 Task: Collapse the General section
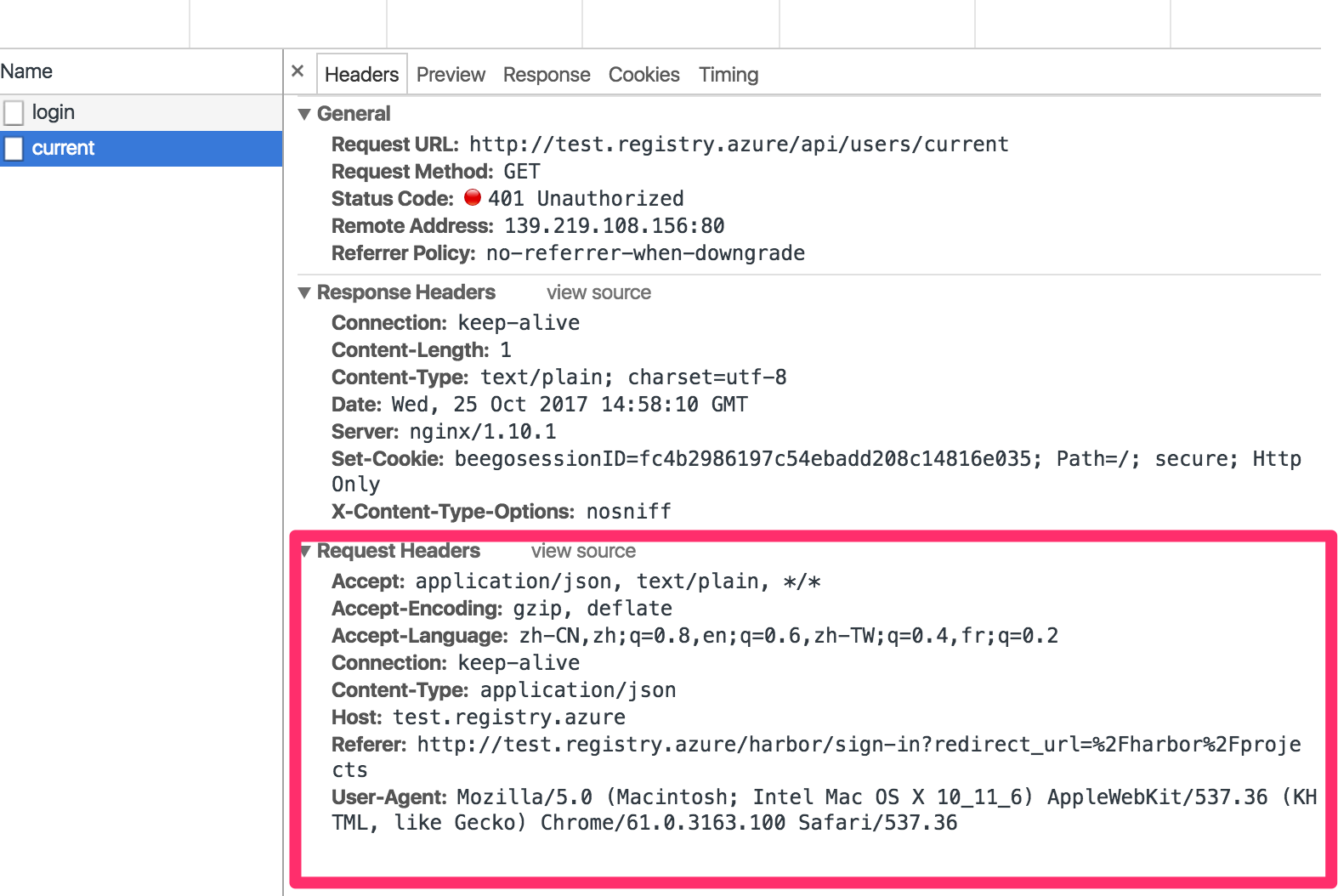point(304,114)
